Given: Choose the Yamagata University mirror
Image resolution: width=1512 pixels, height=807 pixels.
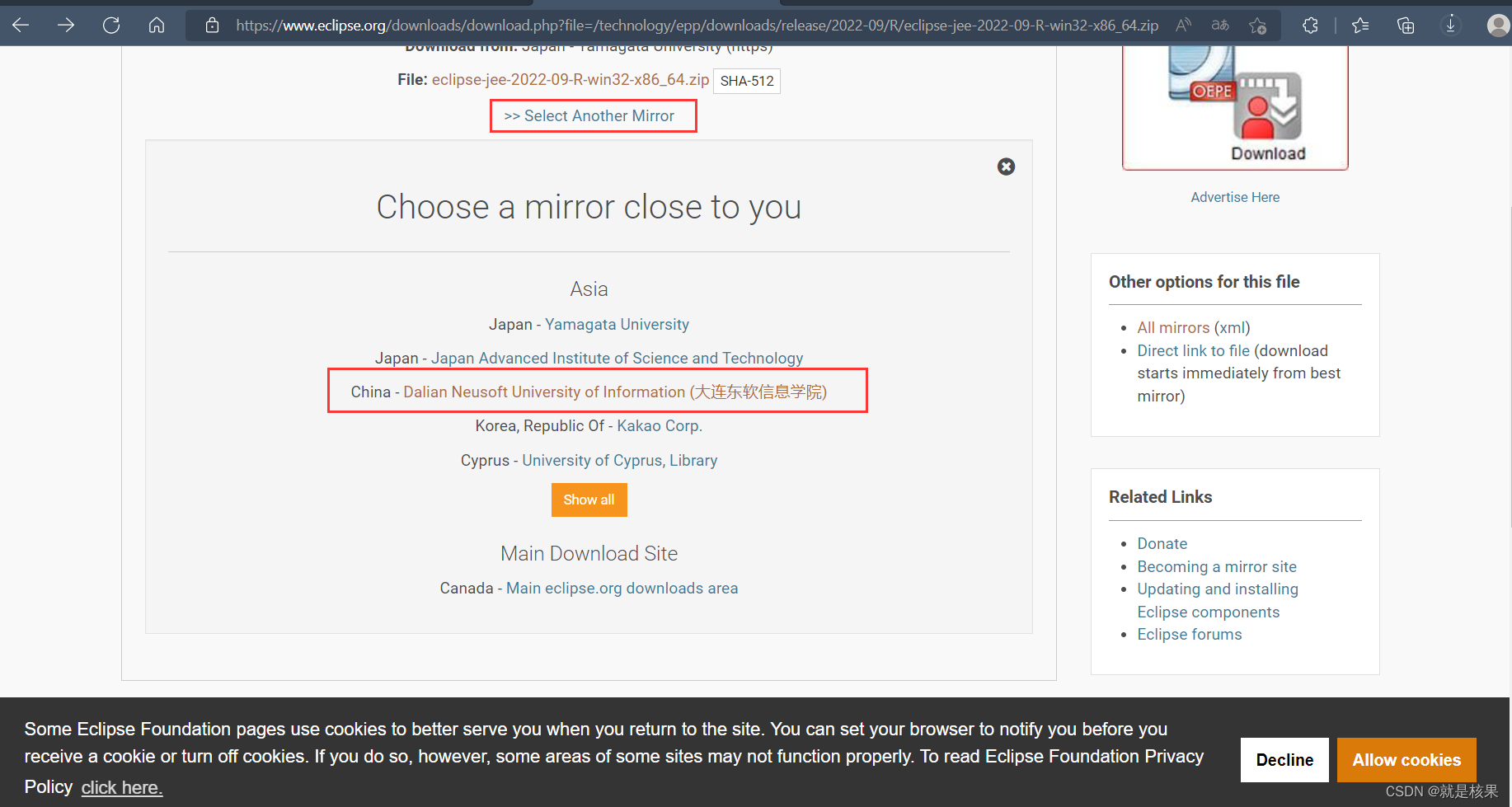Looking at the screenshot, I should (617, 325).
